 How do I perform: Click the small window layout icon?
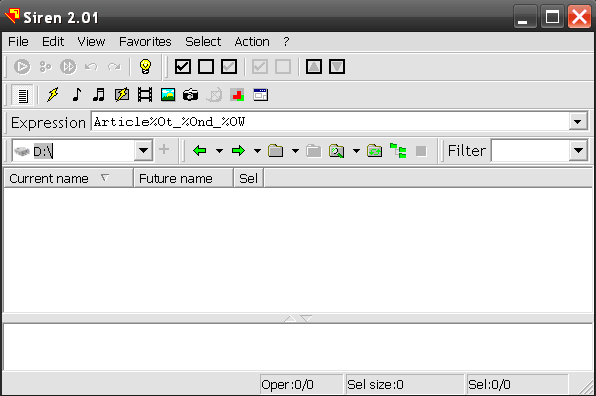pos(261,95)
